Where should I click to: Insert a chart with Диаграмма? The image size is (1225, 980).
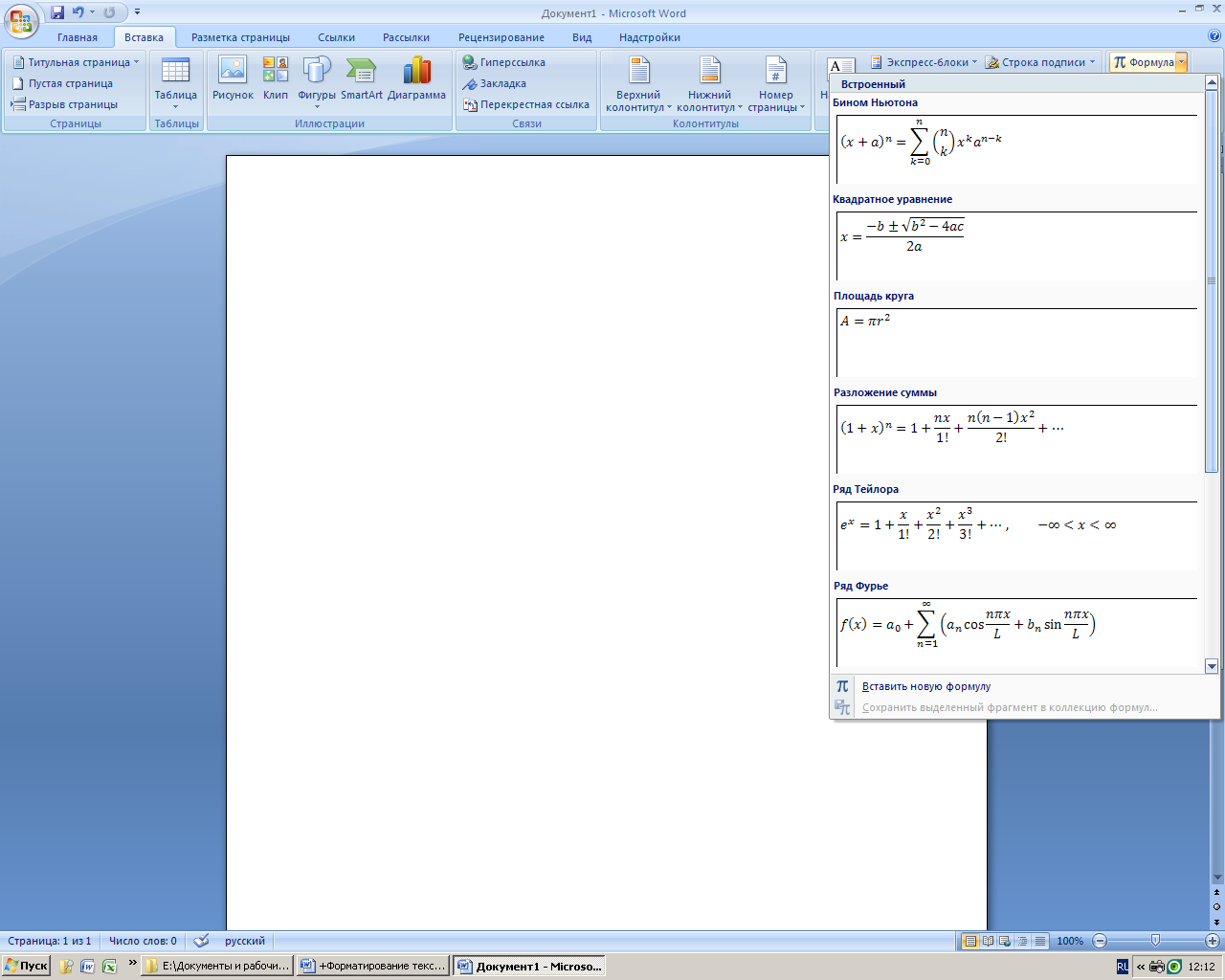416,78
